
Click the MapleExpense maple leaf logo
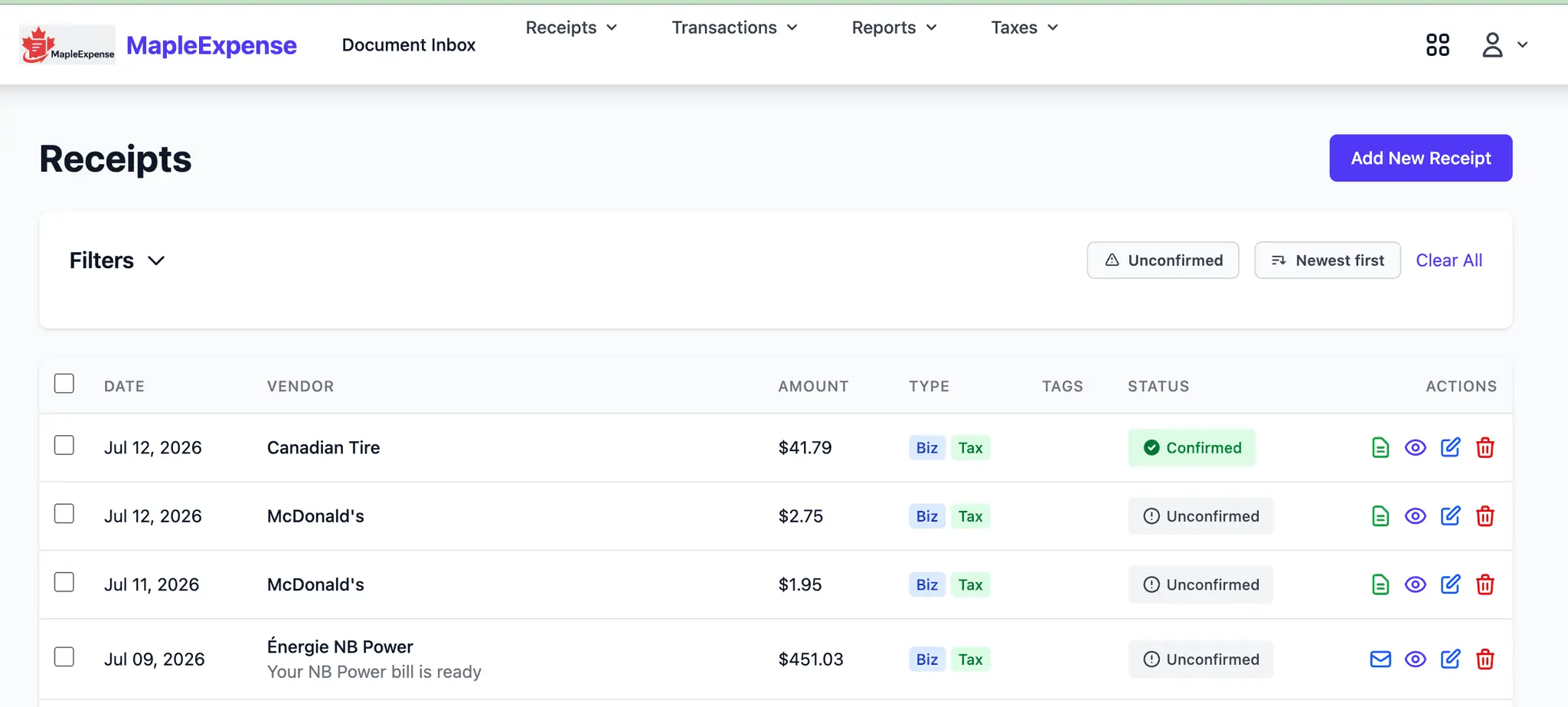coord(67,44)
